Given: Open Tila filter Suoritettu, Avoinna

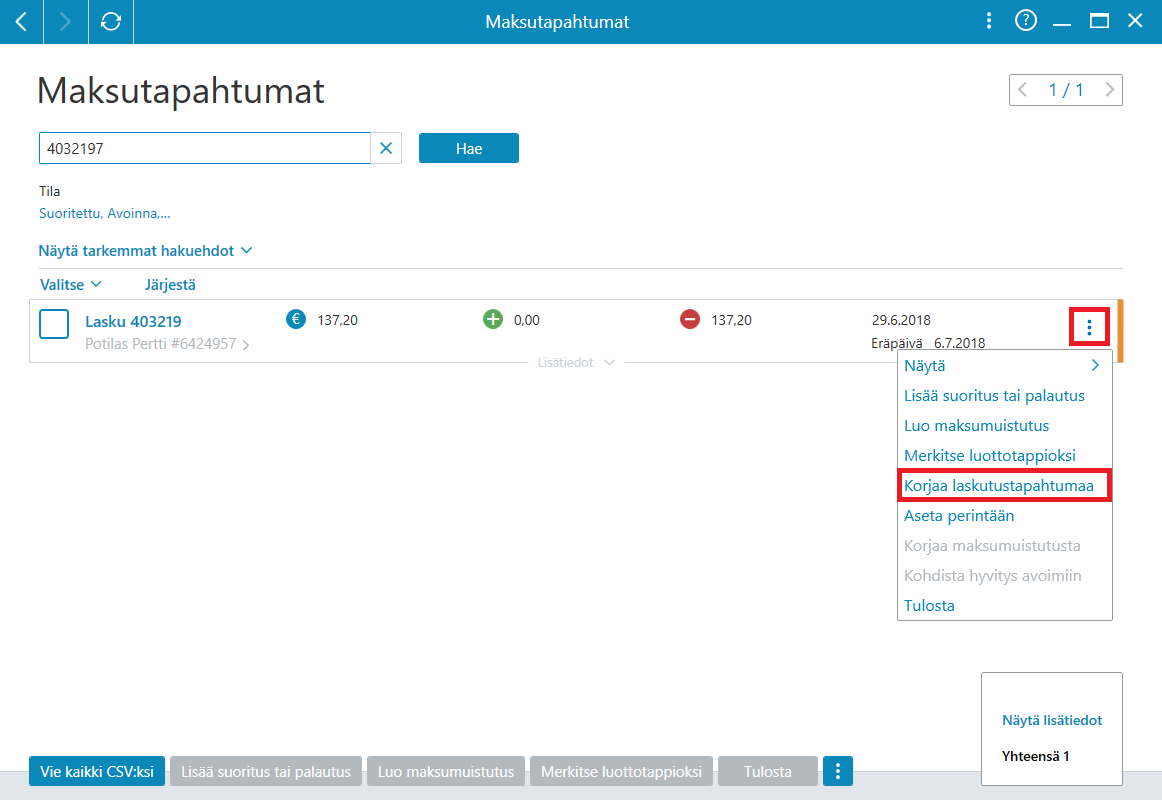Looking at the screenshot, I should [104, 213].
